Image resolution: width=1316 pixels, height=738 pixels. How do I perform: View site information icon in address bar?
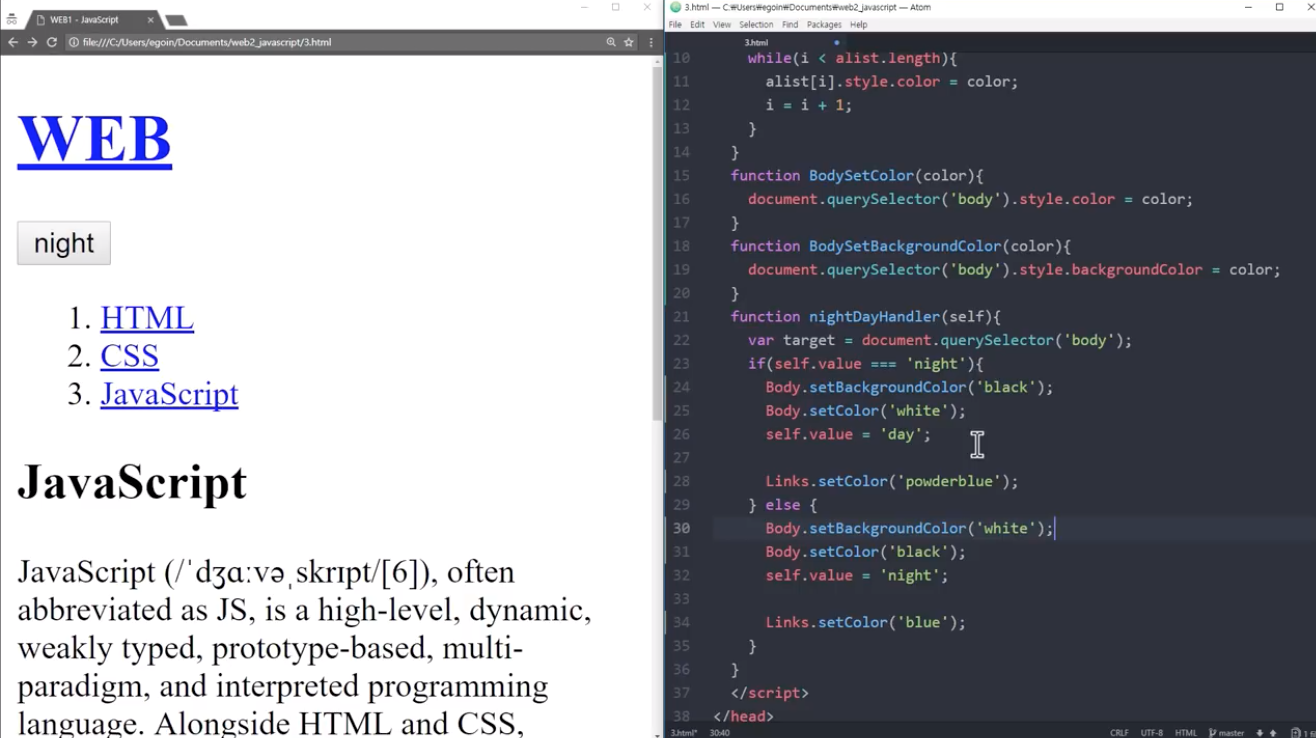(x=74, y=42)
